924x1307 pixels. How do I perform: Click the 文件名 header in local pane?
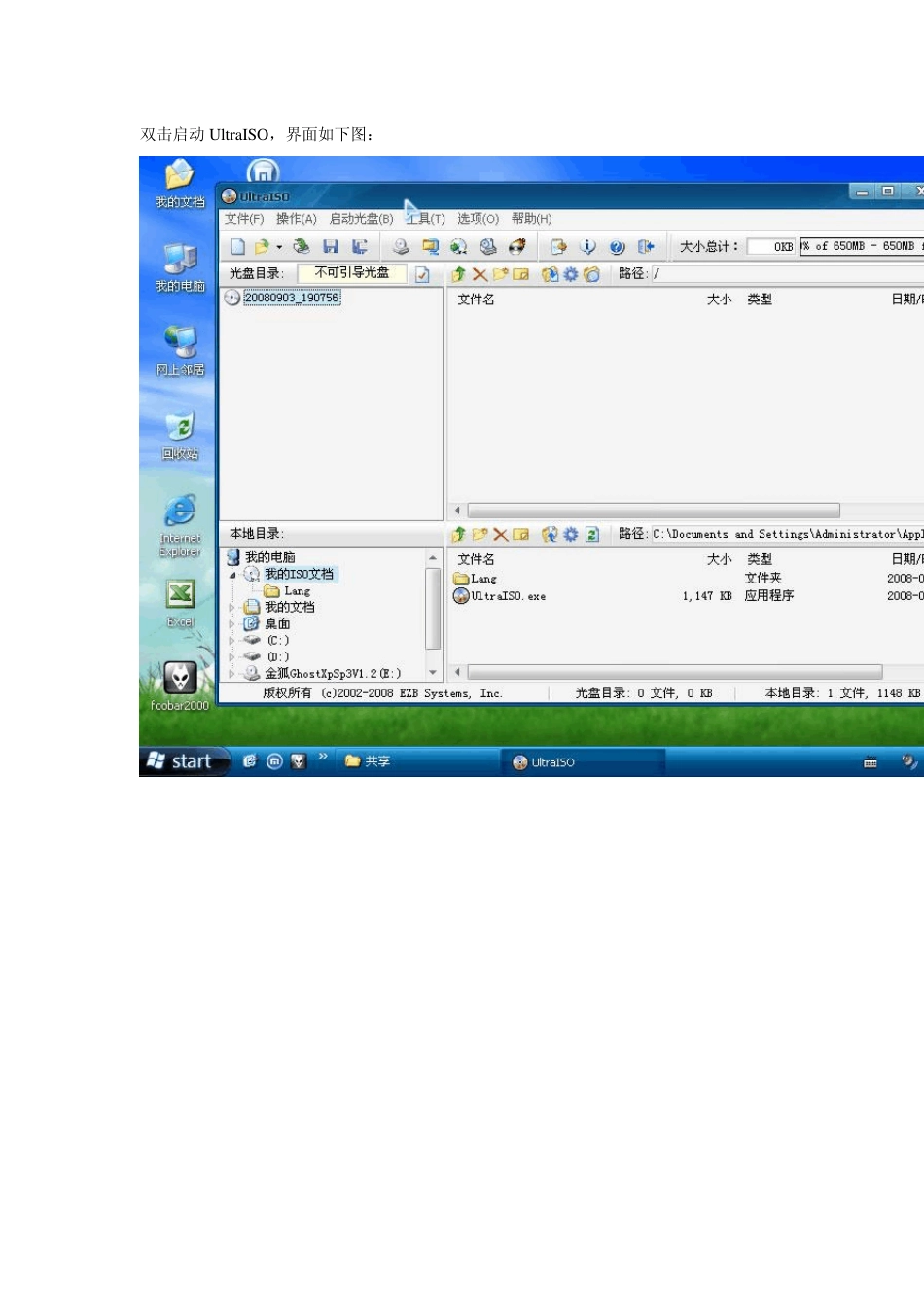(x=477, y=559)
